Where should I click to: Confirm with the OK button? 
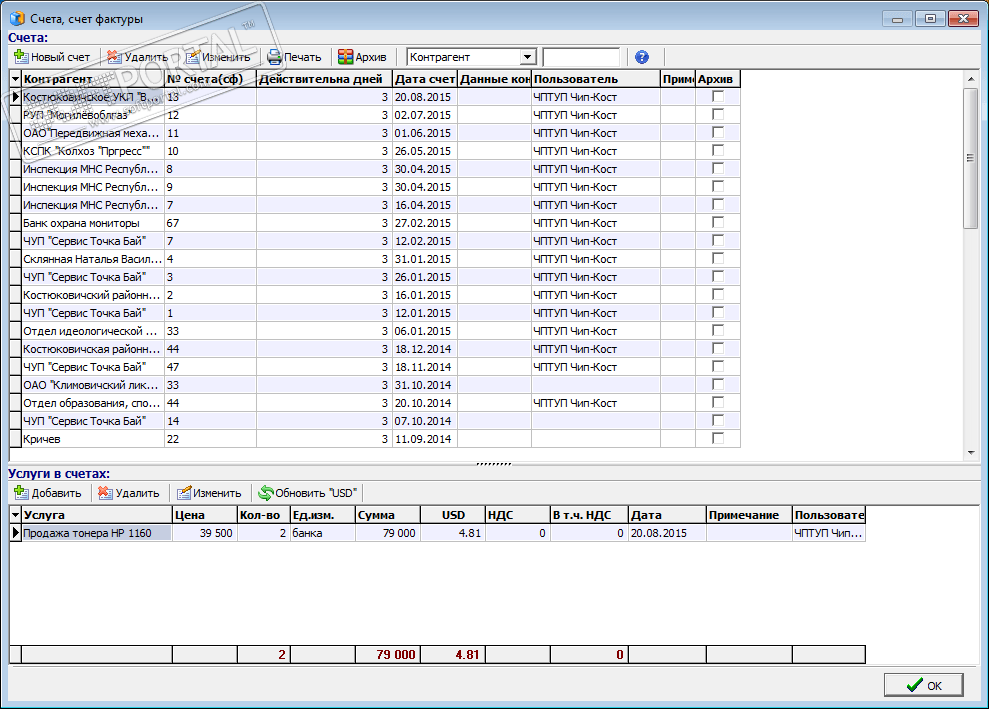pos(923,685)
